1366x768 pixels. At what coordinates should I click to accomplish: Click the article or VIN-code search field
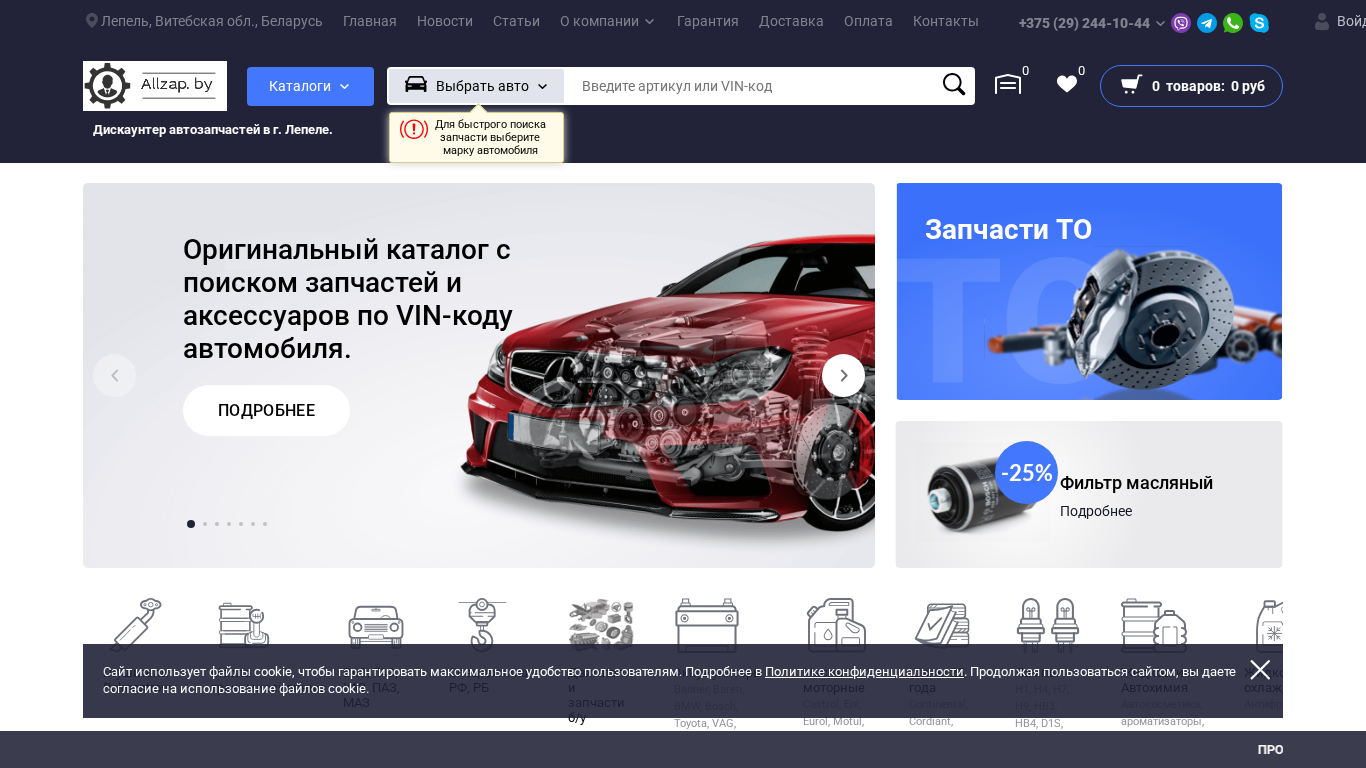coord(752,86)
